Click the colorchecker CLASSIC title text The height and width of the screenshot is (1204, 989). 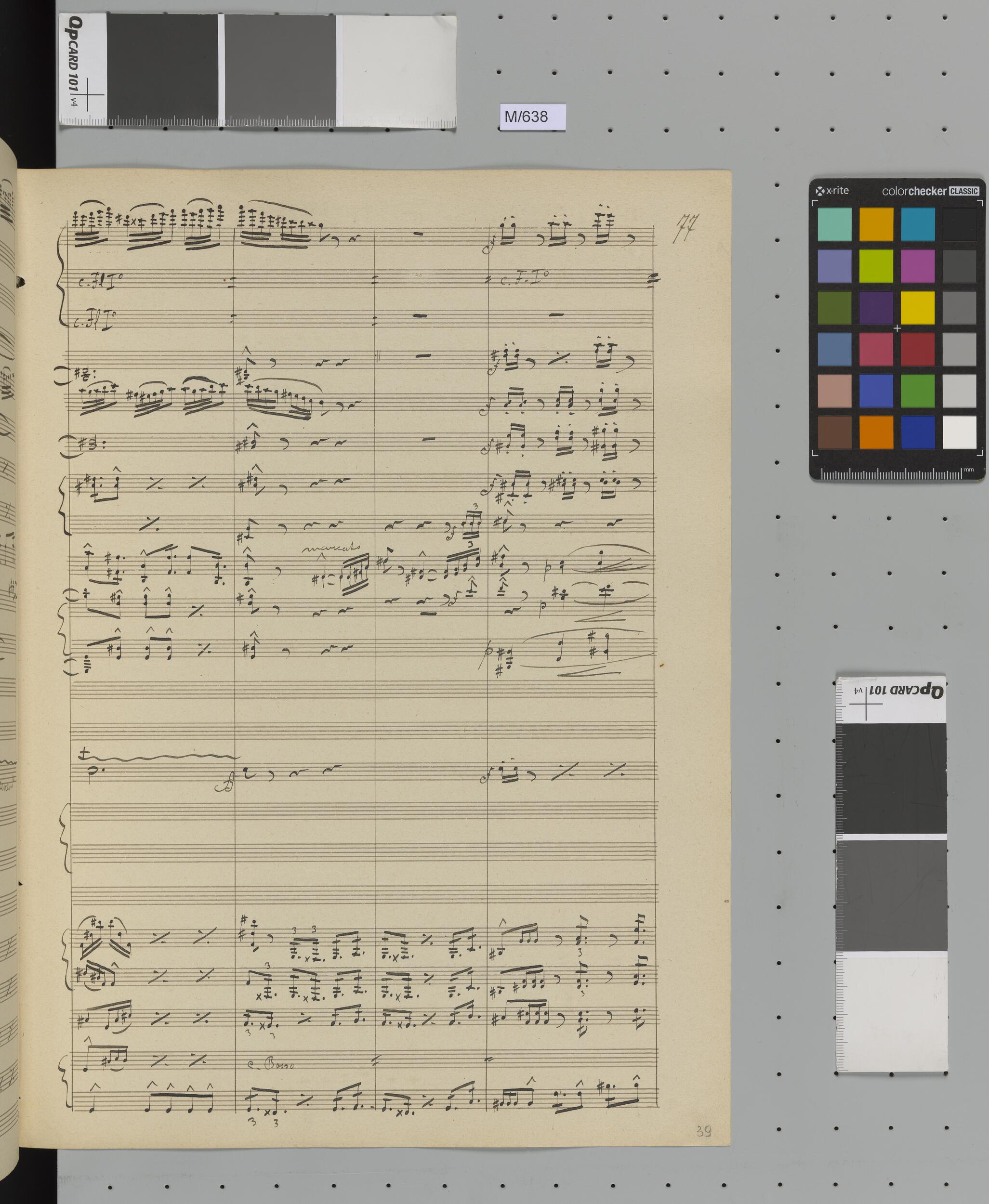point(930,191)
